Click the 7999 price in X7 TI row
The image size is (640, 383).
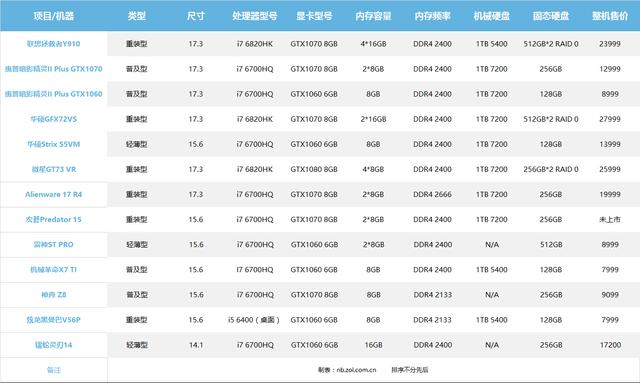(x=610, y=269)
